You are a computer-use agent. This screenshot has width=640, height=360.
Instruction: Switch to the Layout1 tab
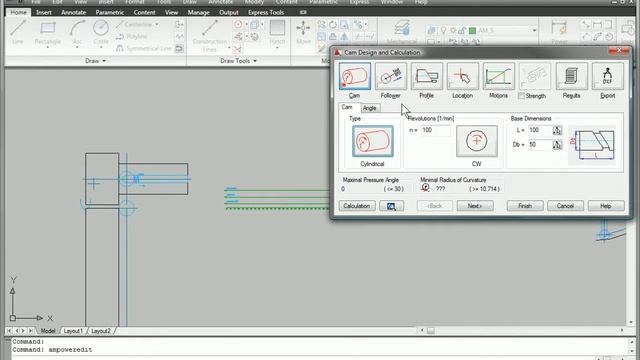point(73,331)
